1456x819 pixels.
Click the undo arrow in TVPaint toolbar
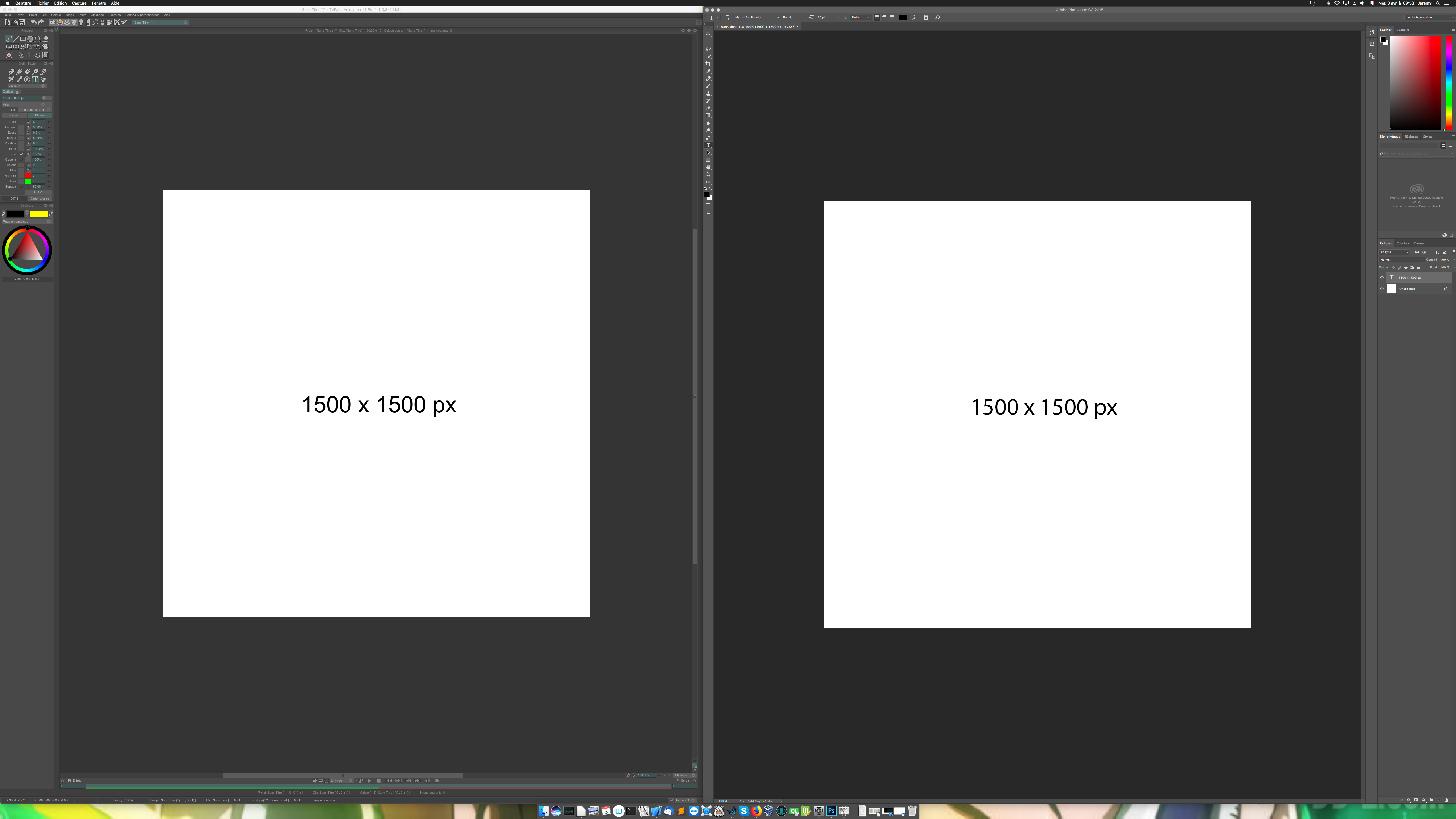33,23
